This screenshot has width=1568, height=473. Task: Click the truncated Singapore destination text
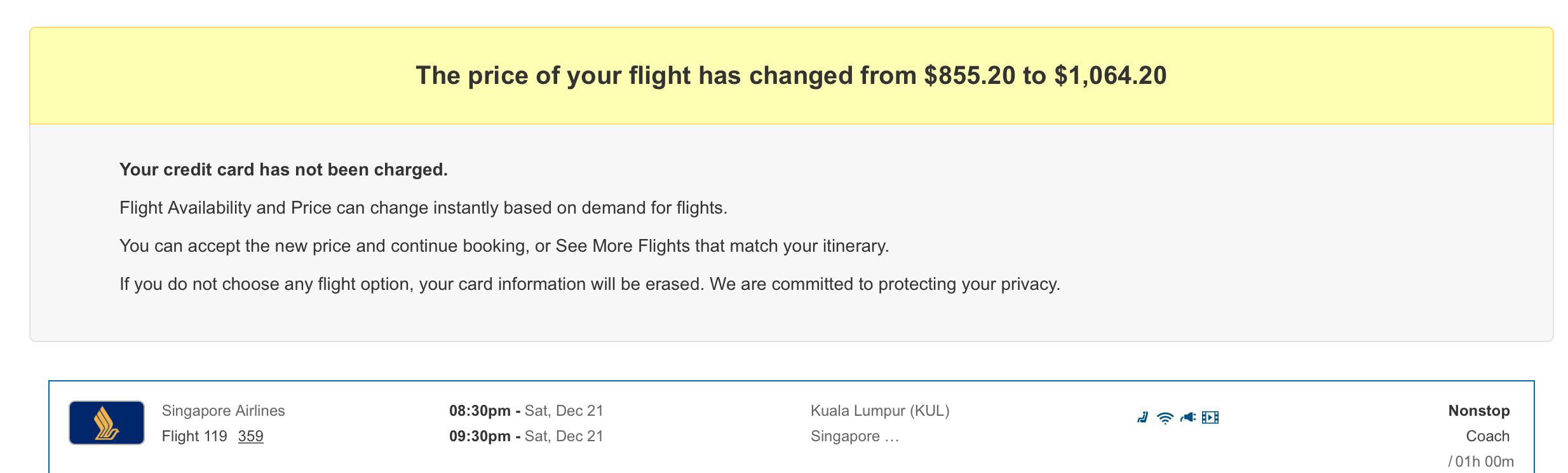[x=855, y=436]
